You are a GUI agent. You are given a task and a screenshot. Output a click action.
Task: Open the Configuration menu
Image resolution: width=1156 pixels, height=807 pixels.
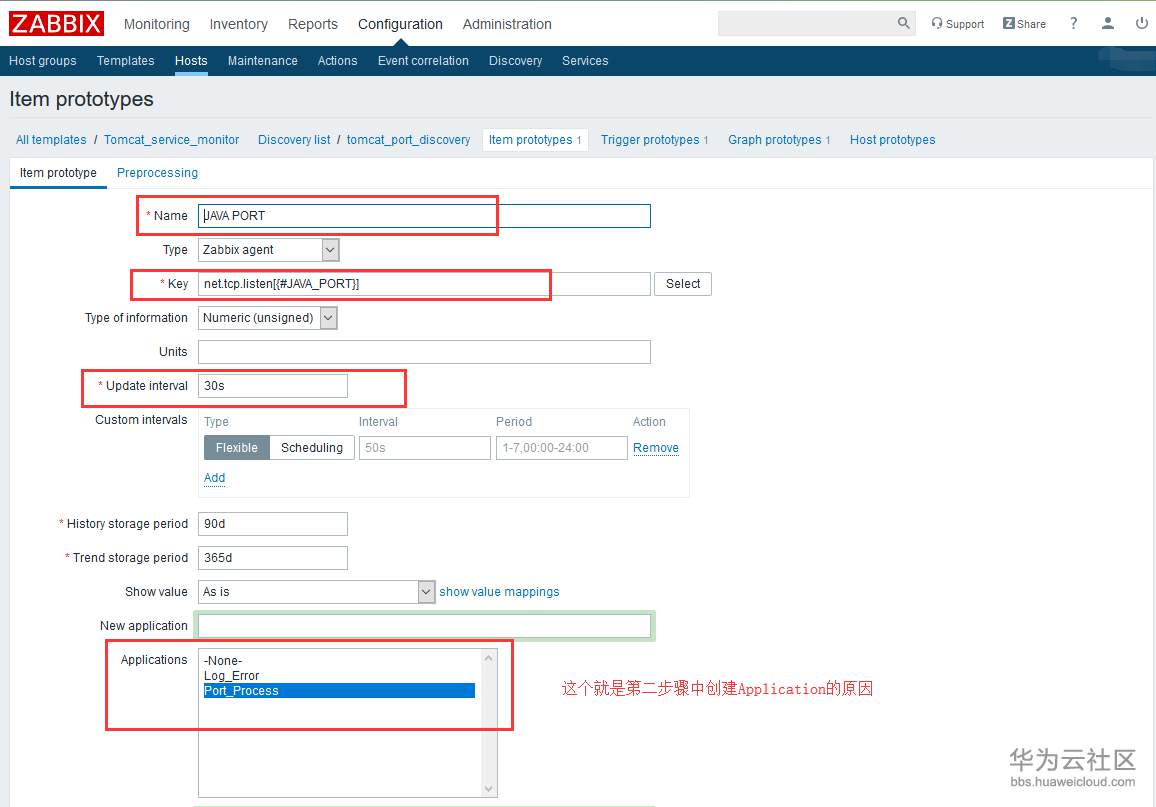(x=400, y=24)
